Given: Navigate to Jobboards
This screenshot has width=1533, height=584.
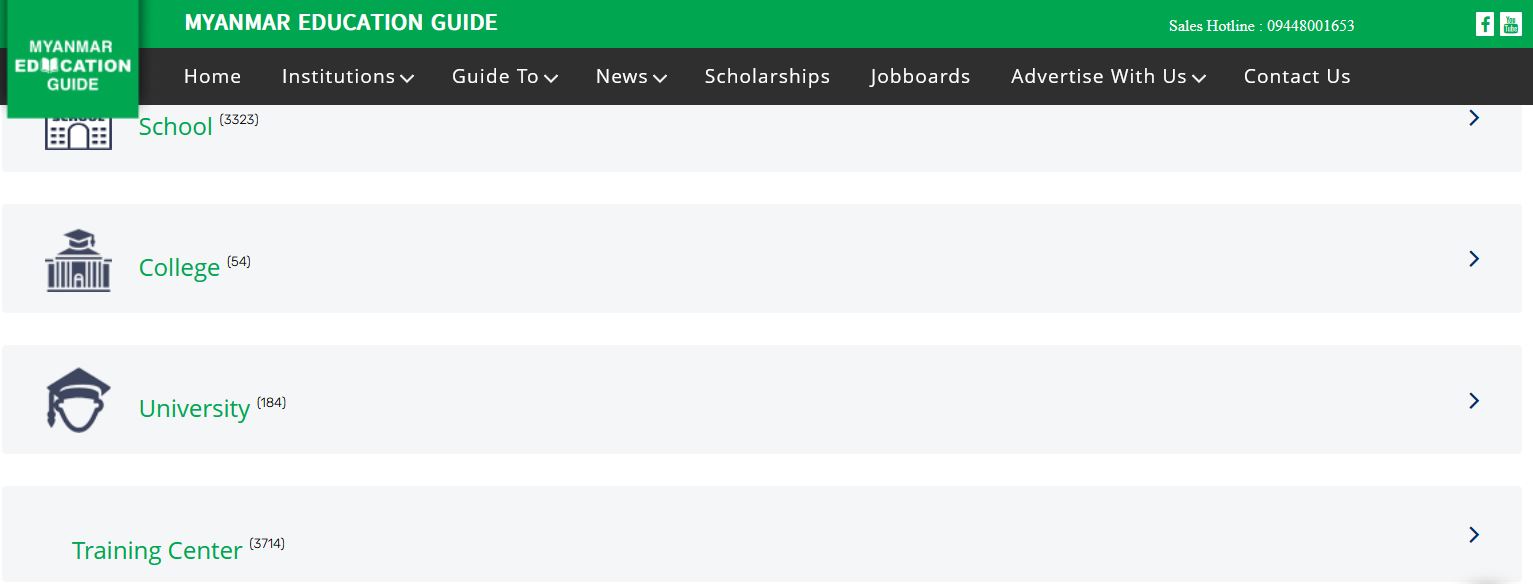Looking at the screenshot, I should pyautogui.click(x=920, y=77).
